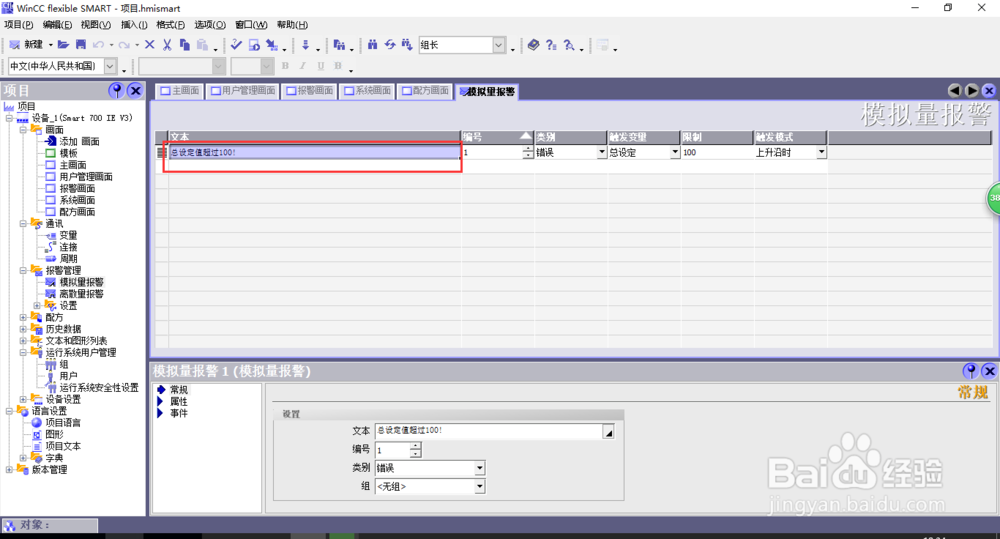Close the 项目 project panel
Viewport: 1000px width, 539px height.
pyautogui.click(x=135, y=91)
